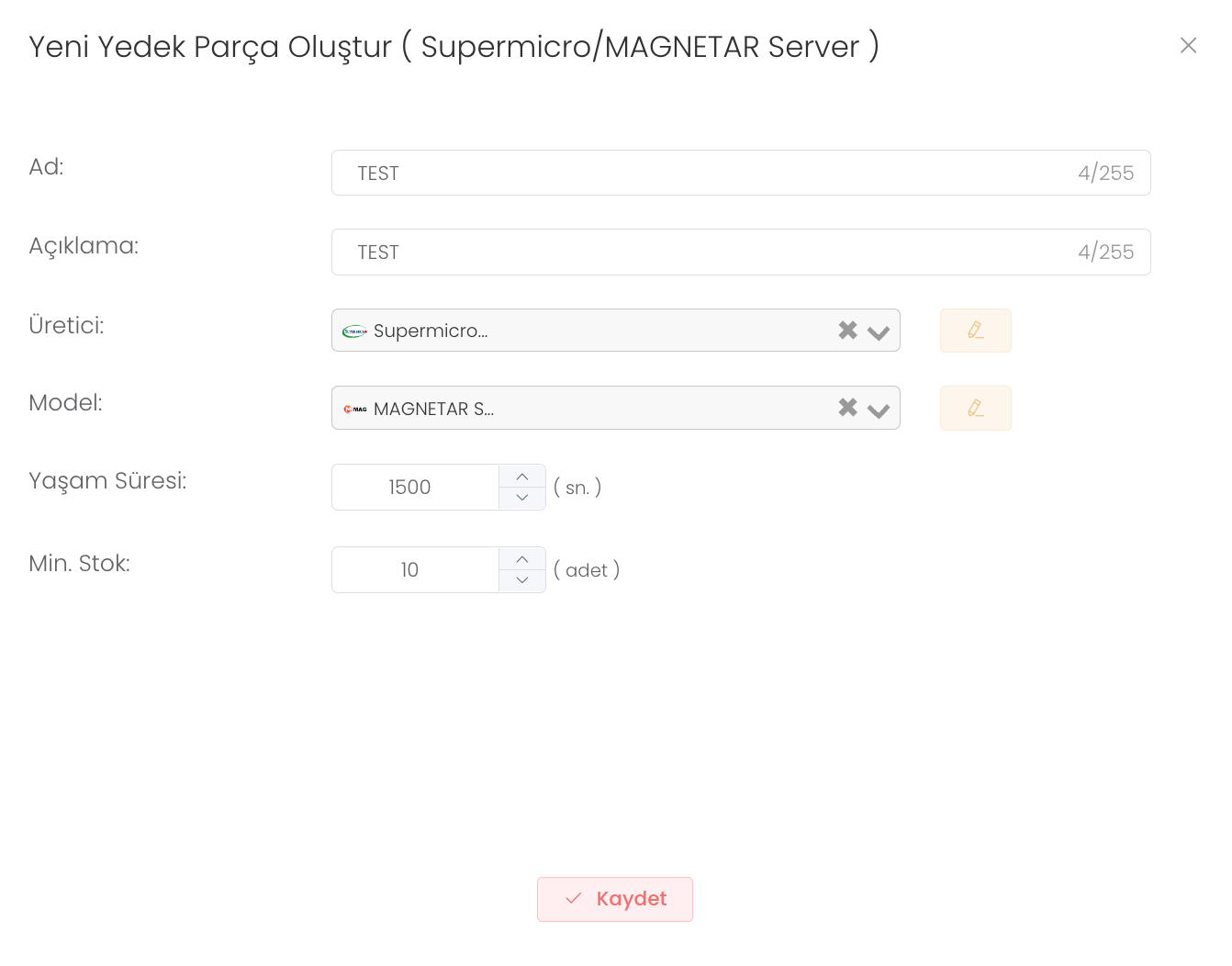Clear the MAGNETAR model selection
Viewport: 1232px width, 966px height.
[x=847, y=408]
